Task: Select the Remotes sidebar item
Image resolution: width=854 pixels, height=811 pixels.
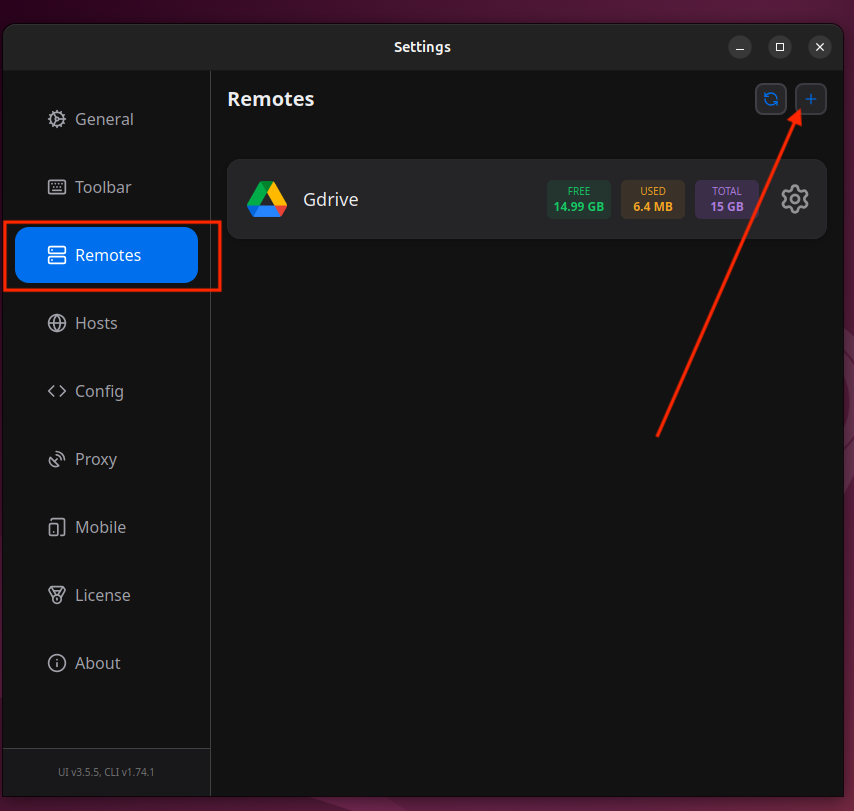Action: [106, 255]
